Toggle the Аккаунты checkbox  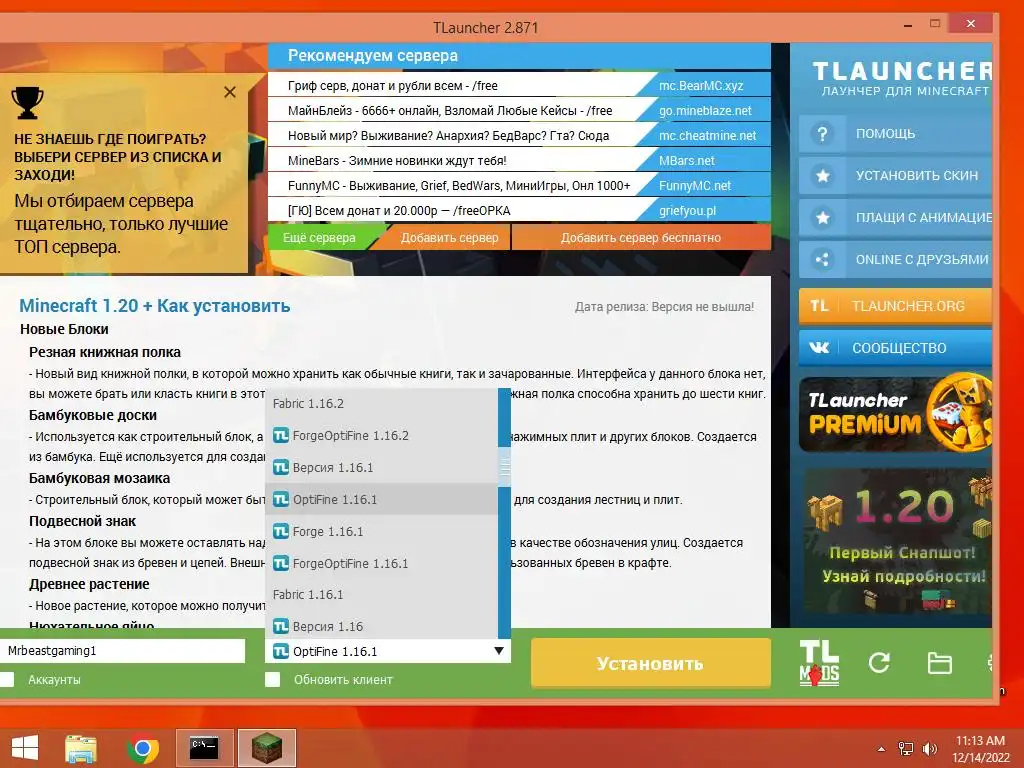coord(7,680)
